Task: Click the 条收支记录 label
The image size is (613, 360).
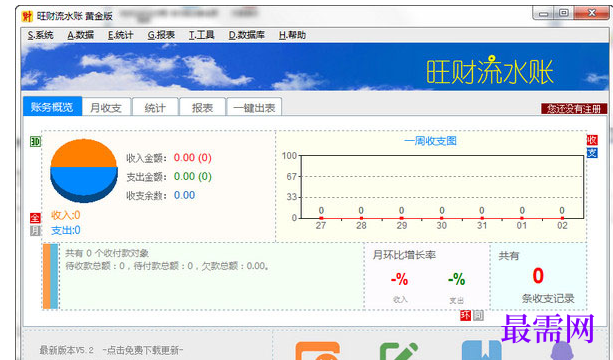Action: 548,299
